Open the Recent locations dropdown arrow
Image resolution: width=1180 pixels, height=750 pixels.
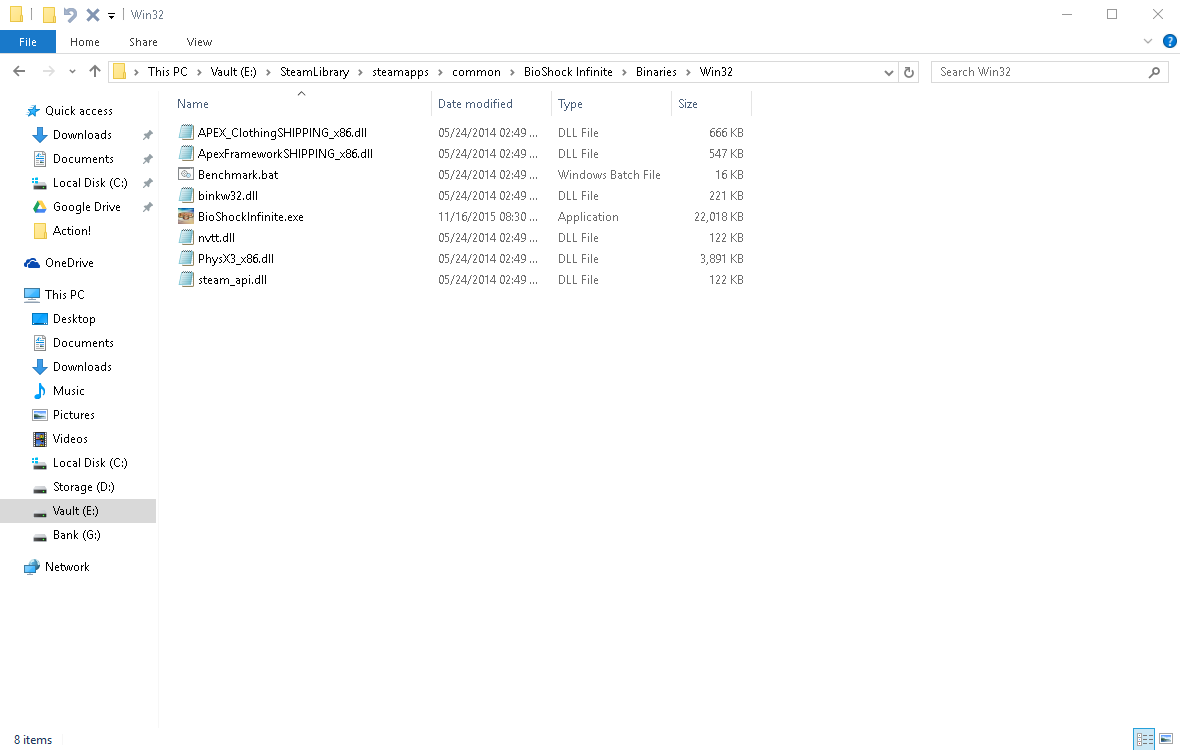pyautogui.click(x=72, y=72)
